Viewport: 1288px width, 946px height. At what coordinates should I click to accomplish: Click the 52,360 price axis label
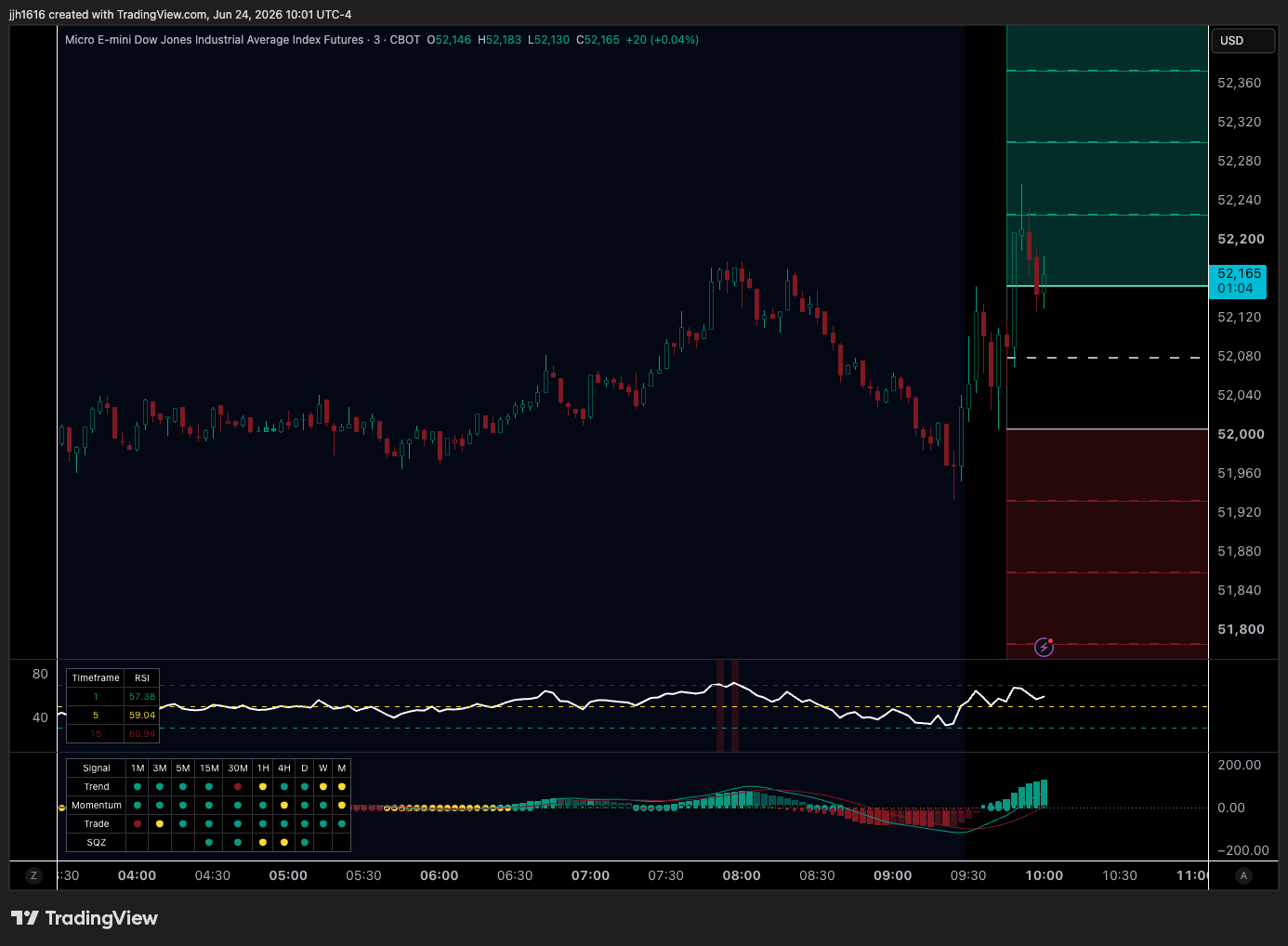coord(1240,83)
